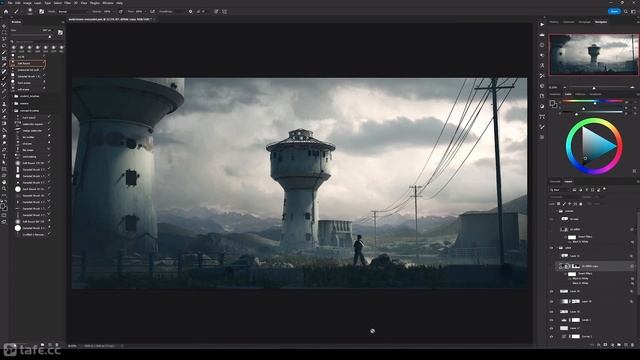Filter layers by pixel layer icon
Viewport: 640px width, 360px height.
pyautogui.click(x=574, y=190)
